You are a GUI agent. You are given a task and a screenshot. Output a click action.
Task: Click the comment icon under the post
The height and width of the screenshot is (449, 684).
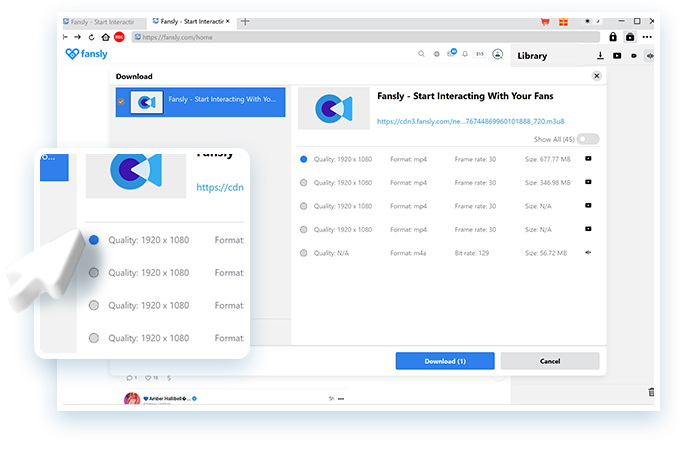130,378
